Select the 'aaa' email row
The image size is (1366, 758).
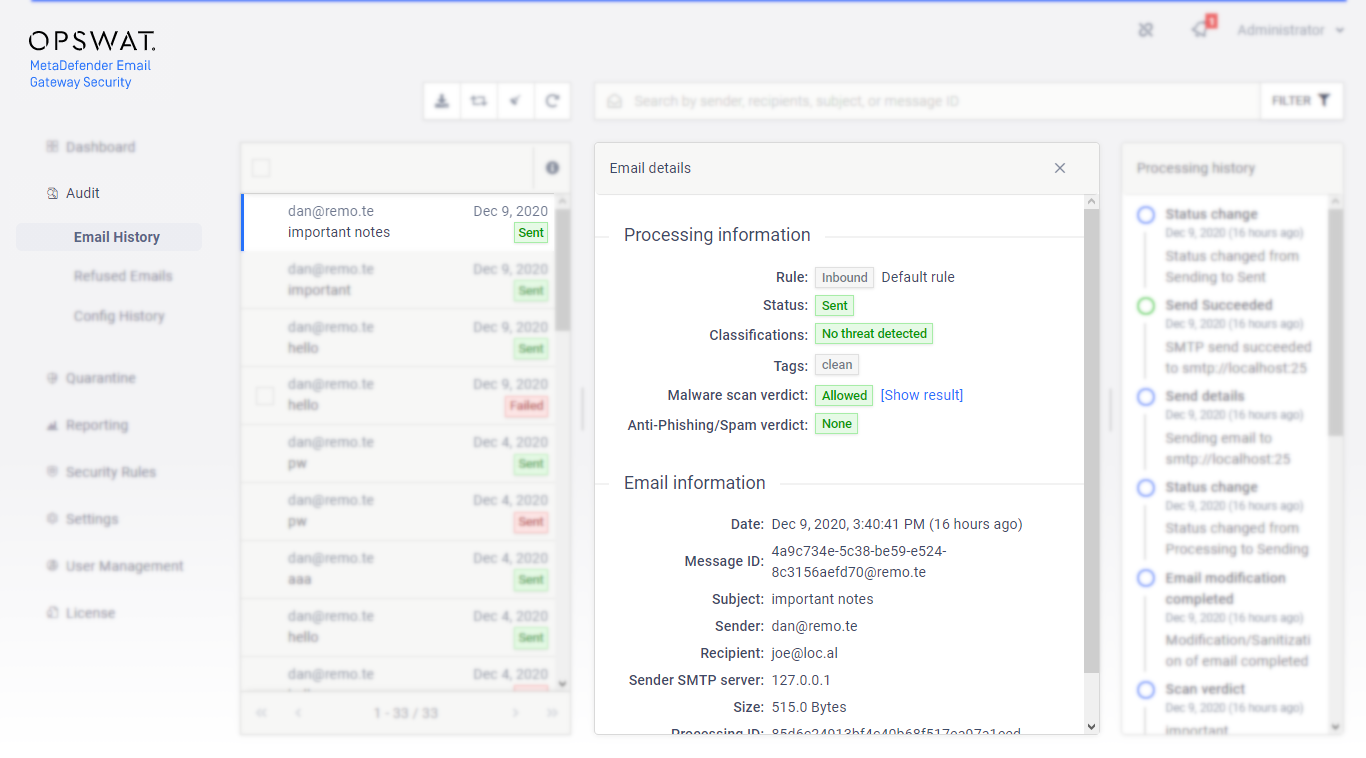(x=398, y=569)
